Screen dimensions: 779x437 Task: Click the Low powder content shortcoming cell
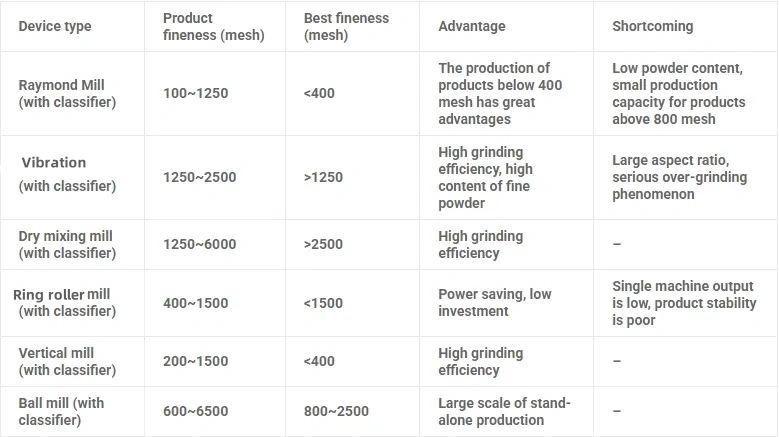click(678, 94)
